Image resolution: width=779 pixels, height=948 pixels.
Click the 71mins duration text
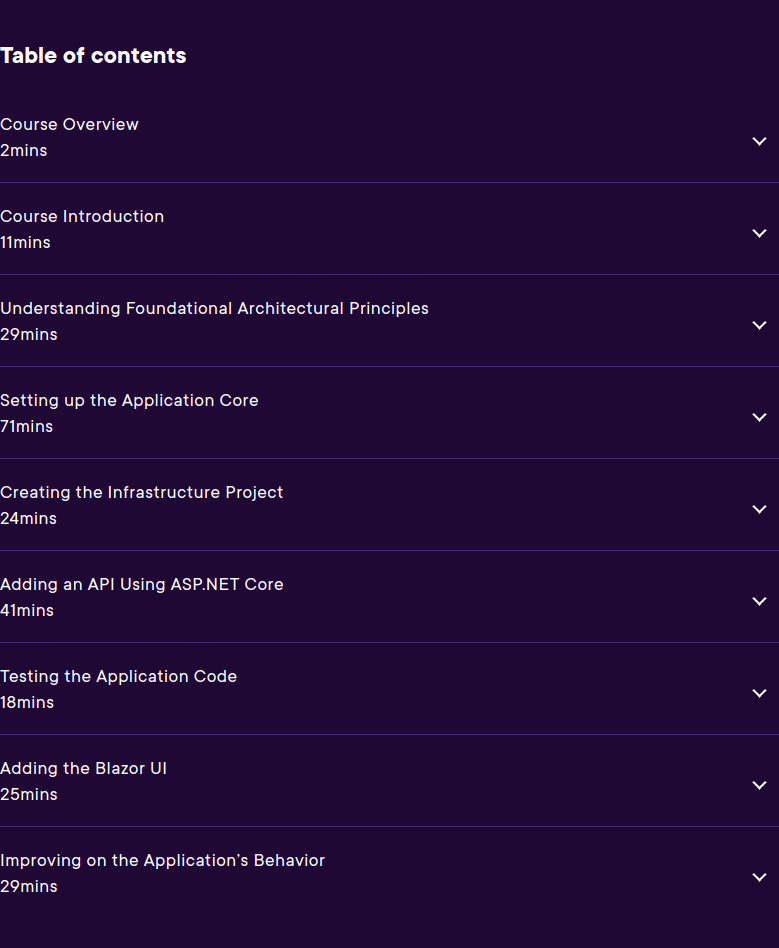click(27, 426)
